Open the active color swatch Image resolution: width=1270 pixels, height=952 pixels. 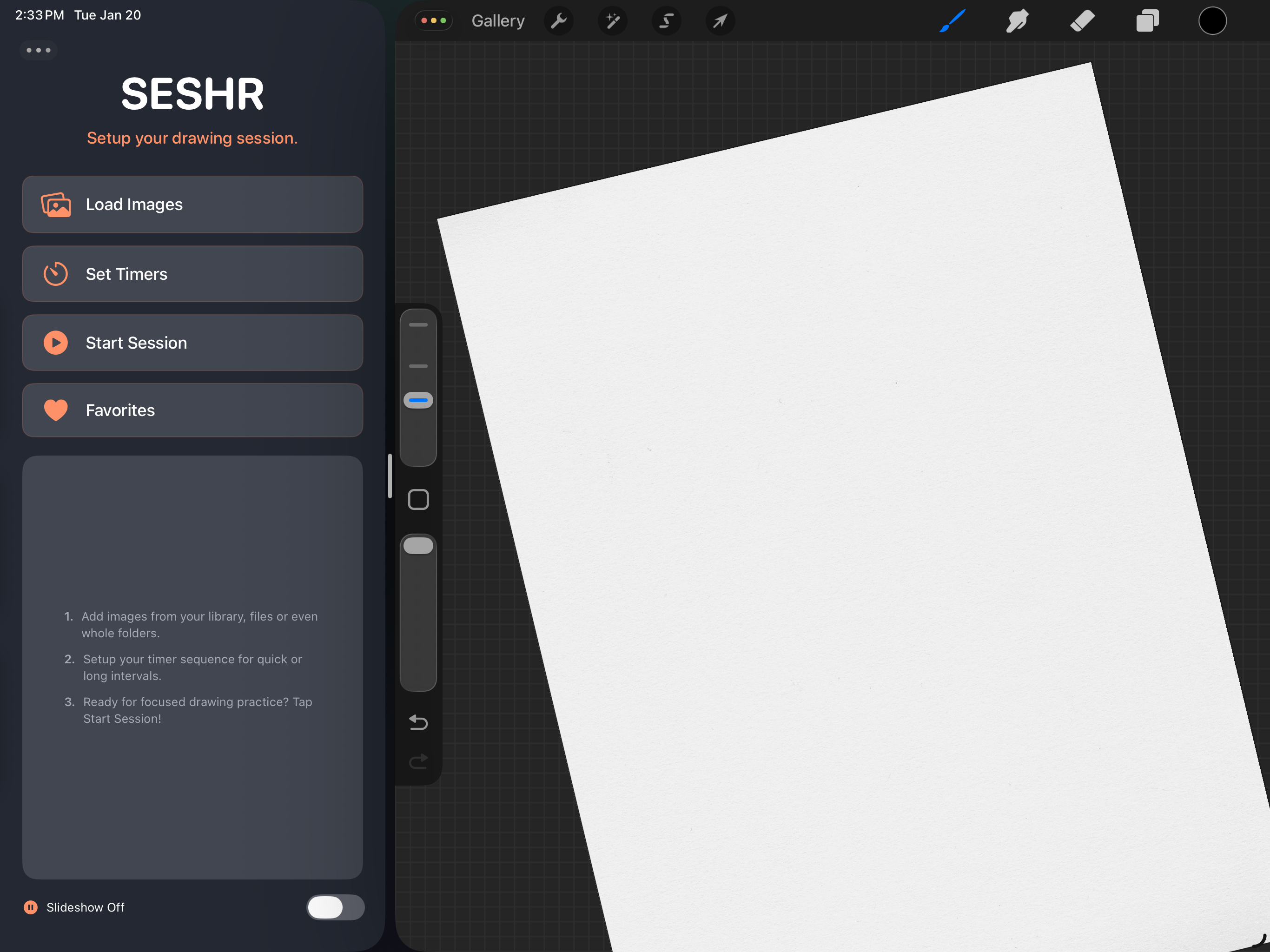[x=1213, y=20]
